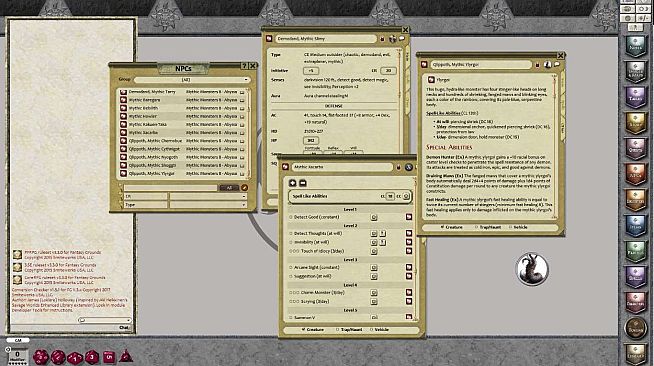
Task: Click the cast button for Charm Monster
Action: 374,293
